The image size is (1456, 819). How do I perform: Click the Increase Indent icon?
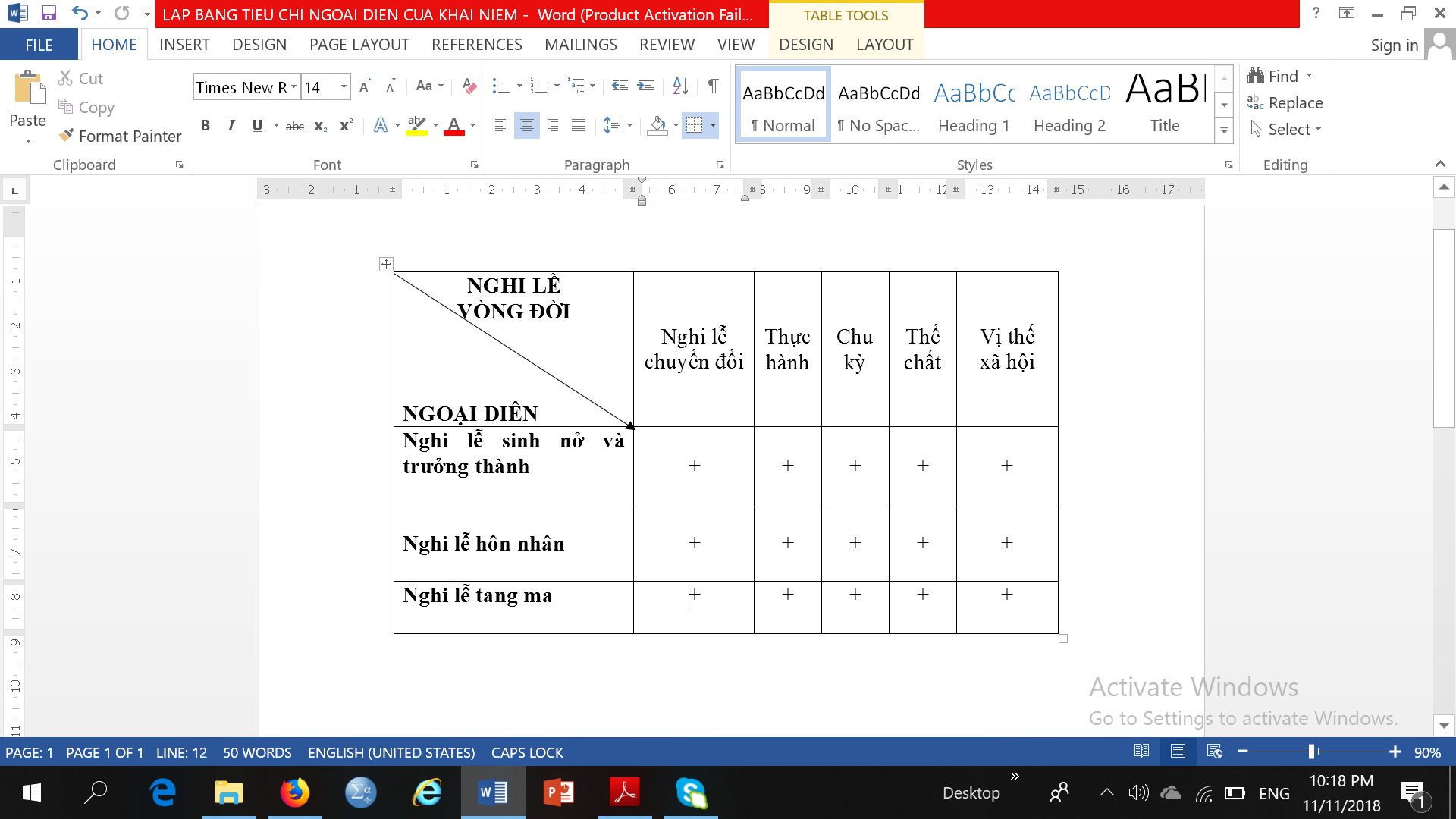click(x=645, y=86)
